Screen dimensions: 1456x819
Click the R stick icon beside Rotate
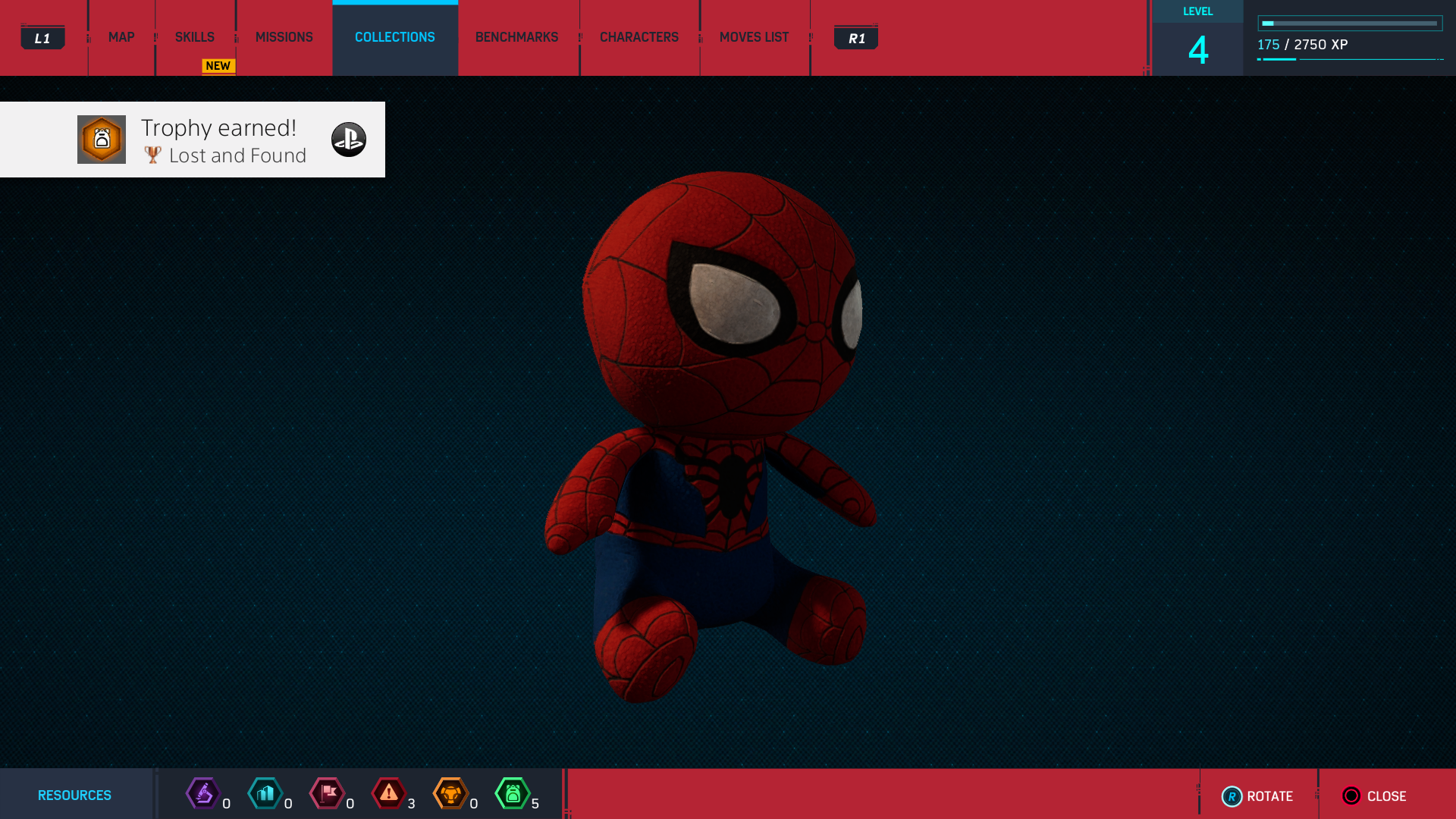pyautogui.click(x=1232, y=796)
